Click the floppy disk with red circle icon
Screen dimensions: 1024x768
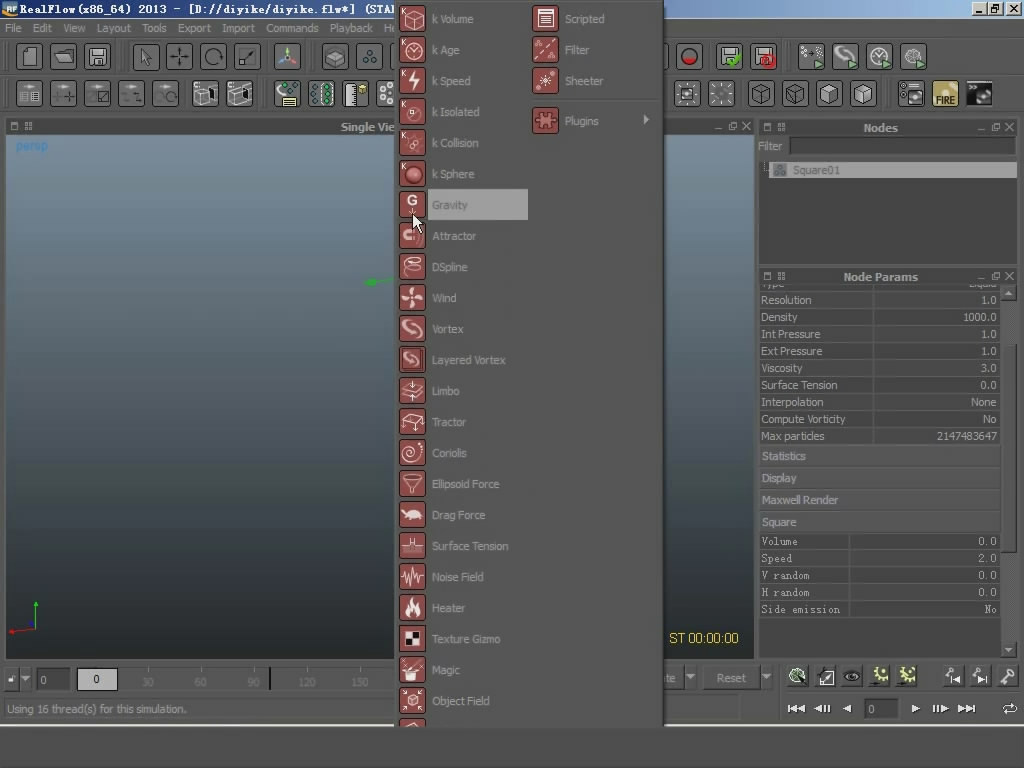click(x=764, y=57)
